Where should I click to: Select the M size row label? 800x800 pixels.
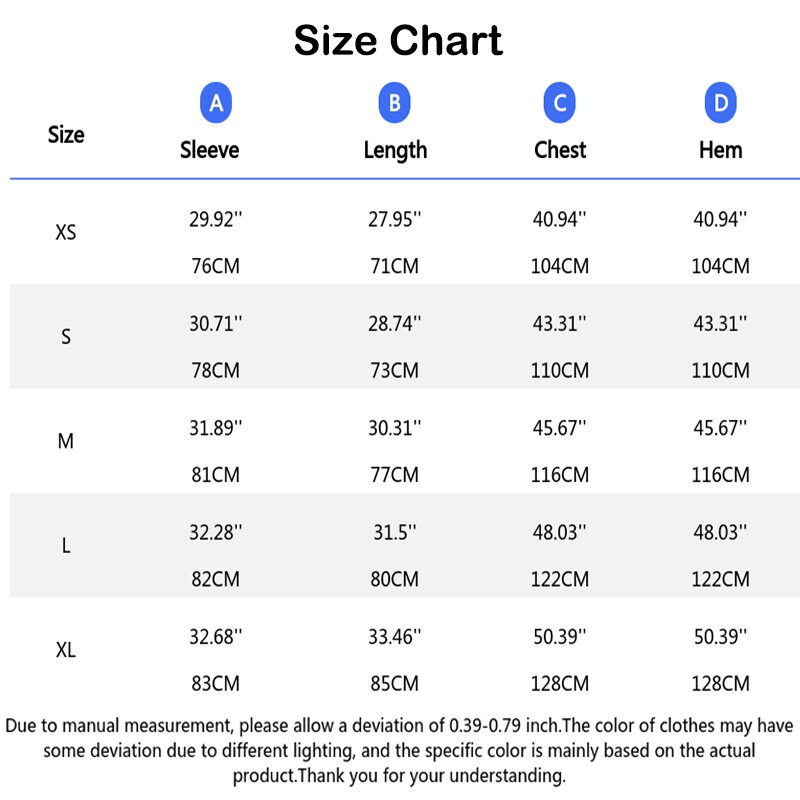(66, 441)
